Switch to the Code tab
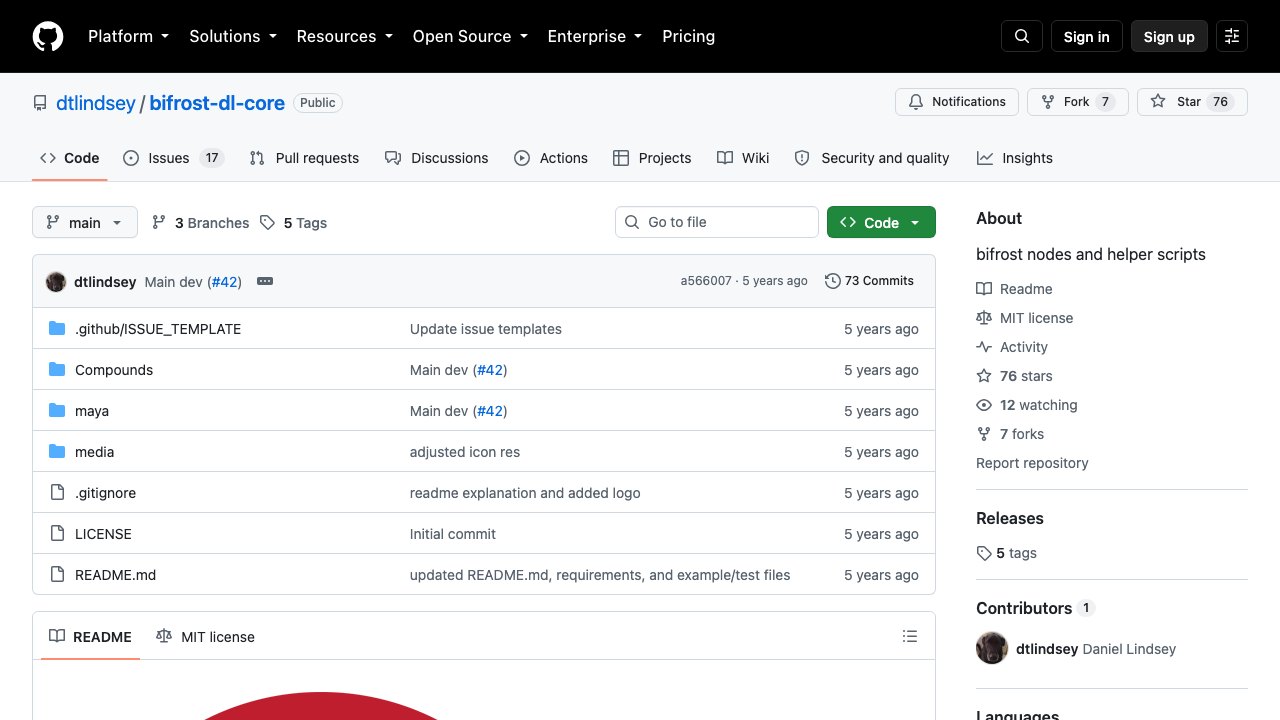Viewport: 1280px width, 720px height. pyautogui.click(x=69, y=158)
